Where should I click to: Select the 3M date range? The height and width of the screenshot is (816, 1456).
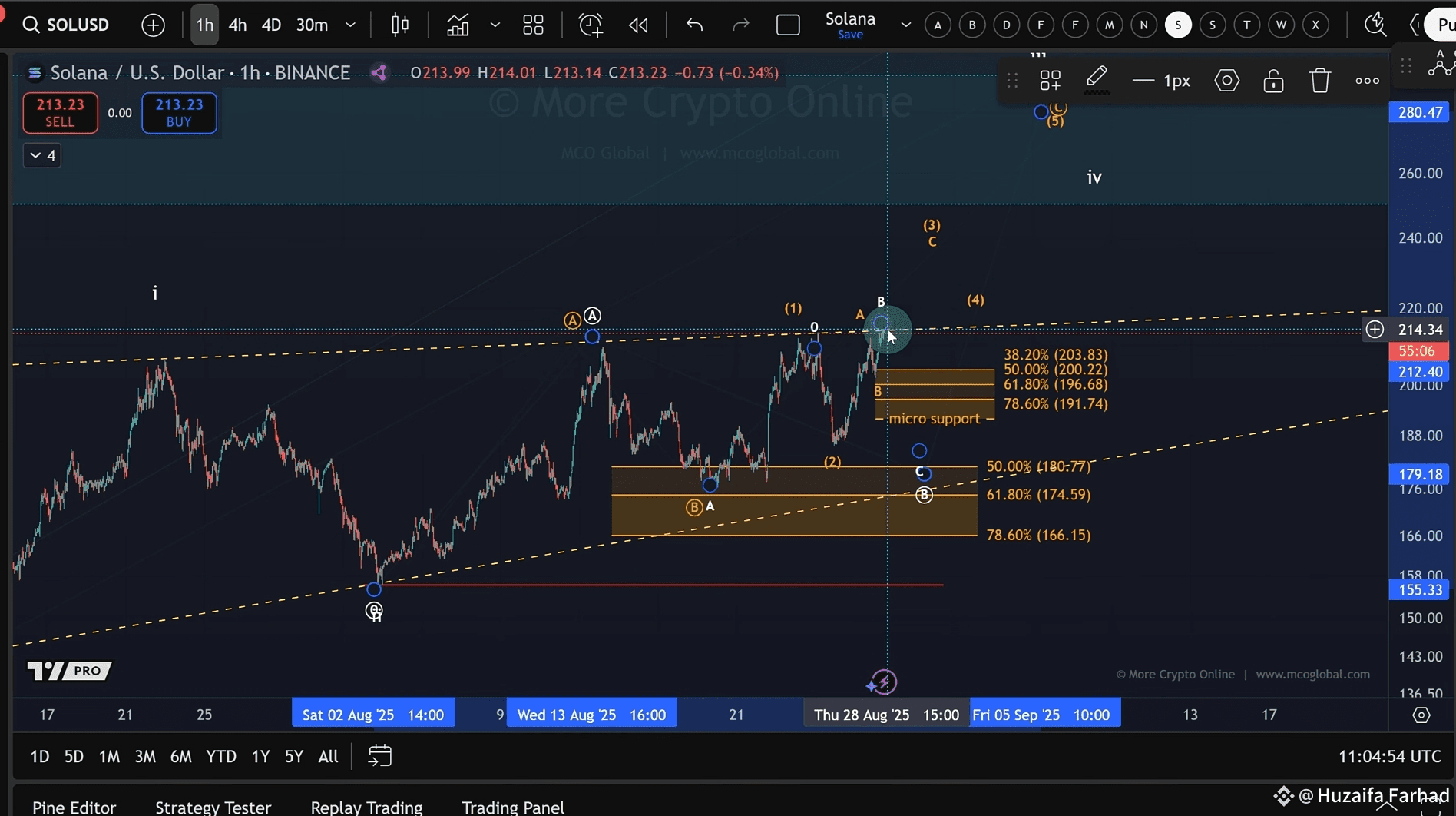(x=145, y=756)
